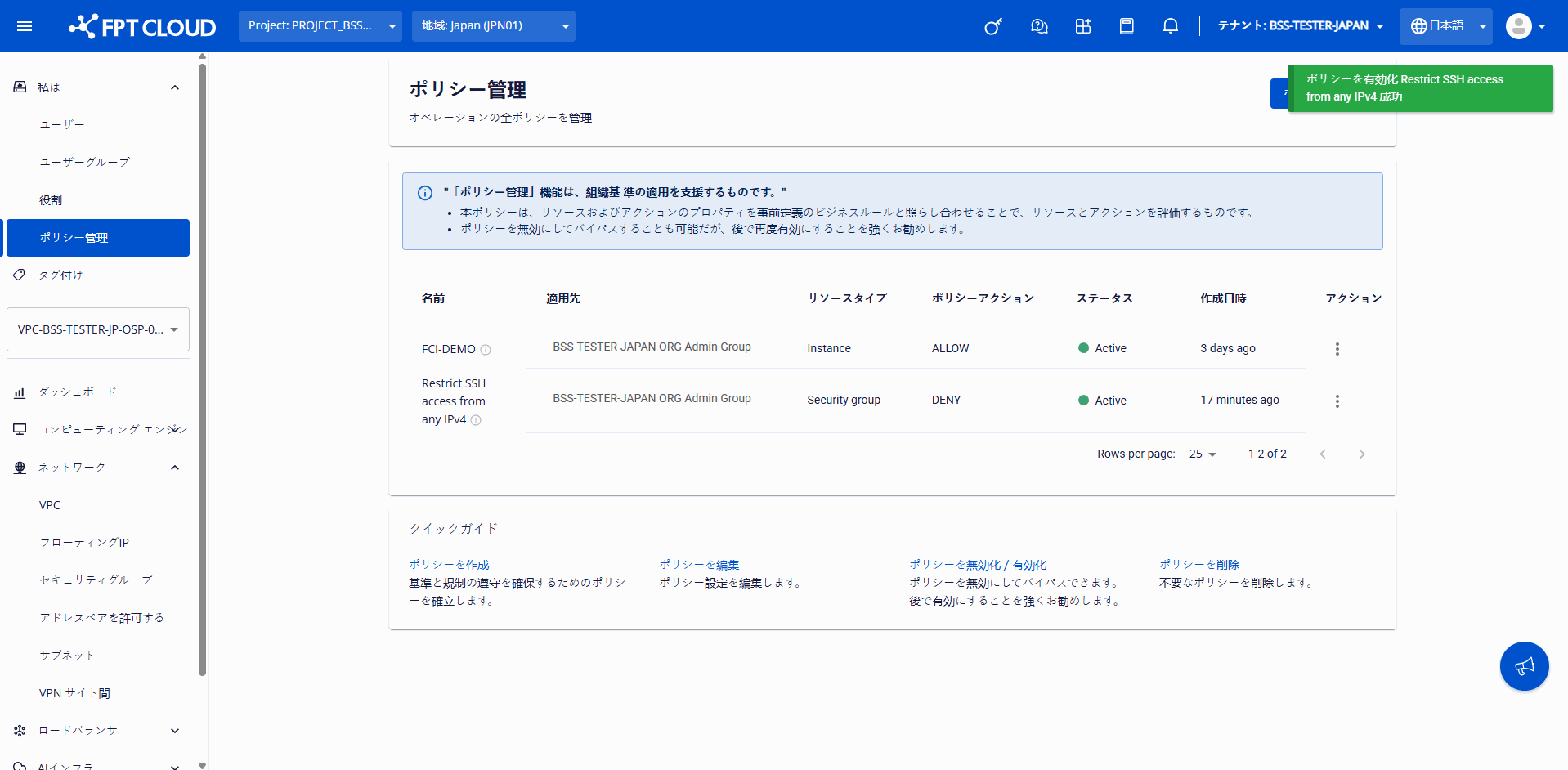This screenshot has width=1568, height=770.
Task: Go to the next table page arrow
Action: [1362, 454]
